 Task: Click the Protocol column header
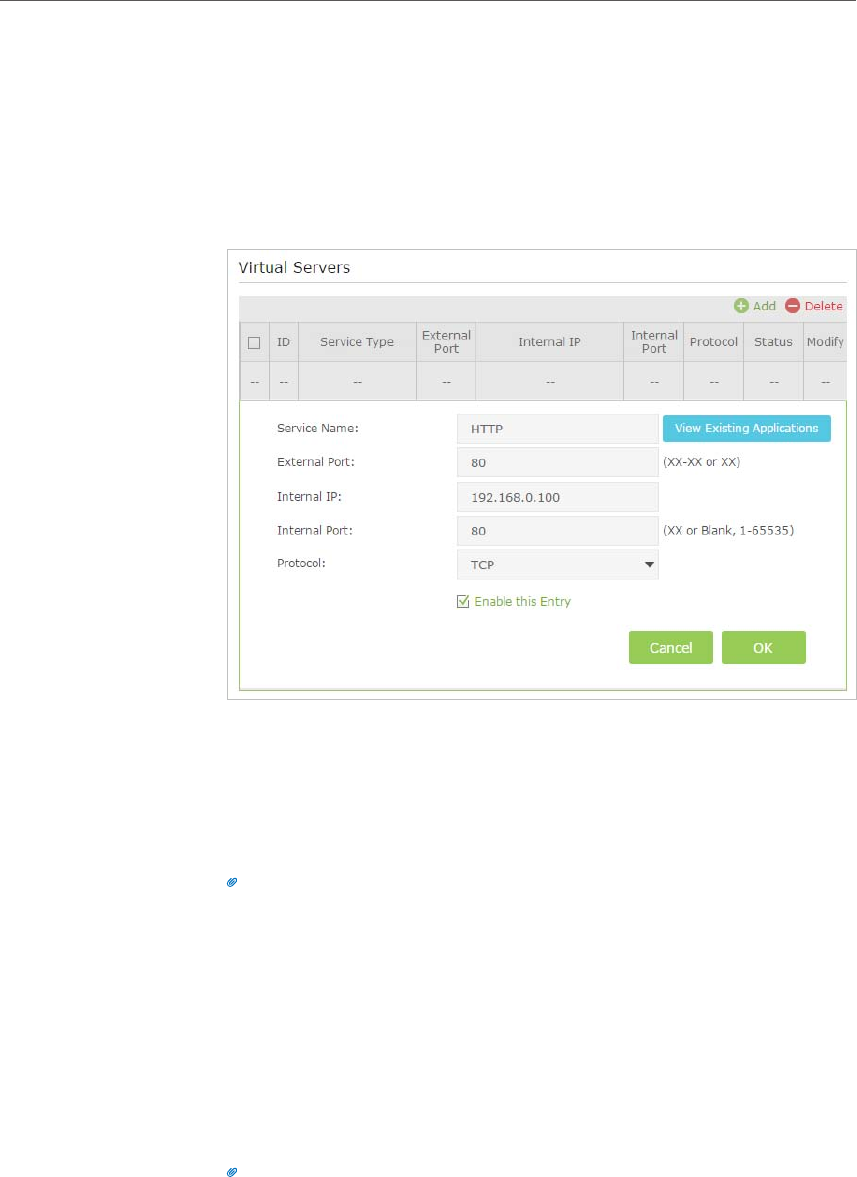(x=714, y=342)
